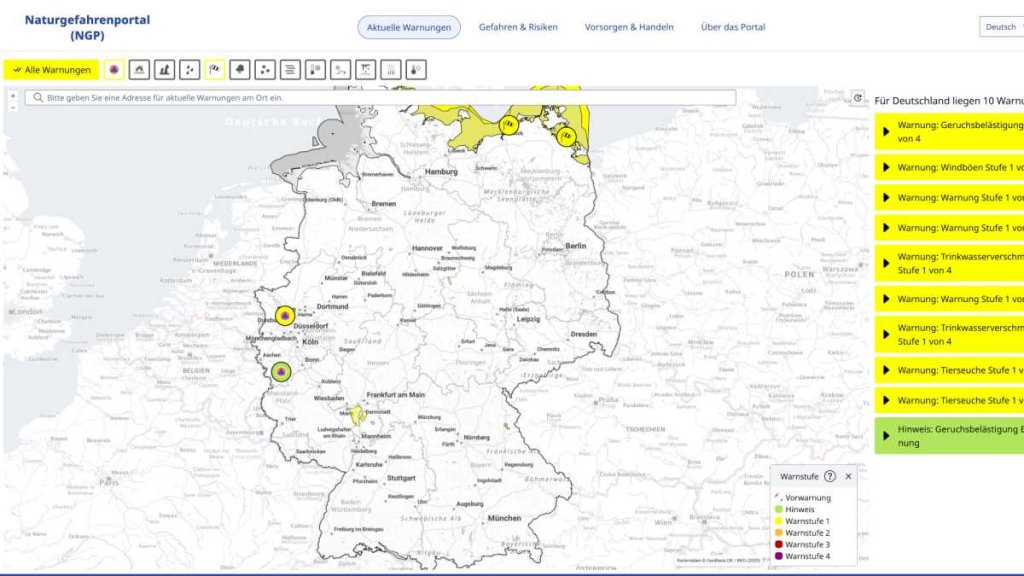Toggle the slippery road ice filter icon
1024x576 pixels.
click(x=340, y=69)
